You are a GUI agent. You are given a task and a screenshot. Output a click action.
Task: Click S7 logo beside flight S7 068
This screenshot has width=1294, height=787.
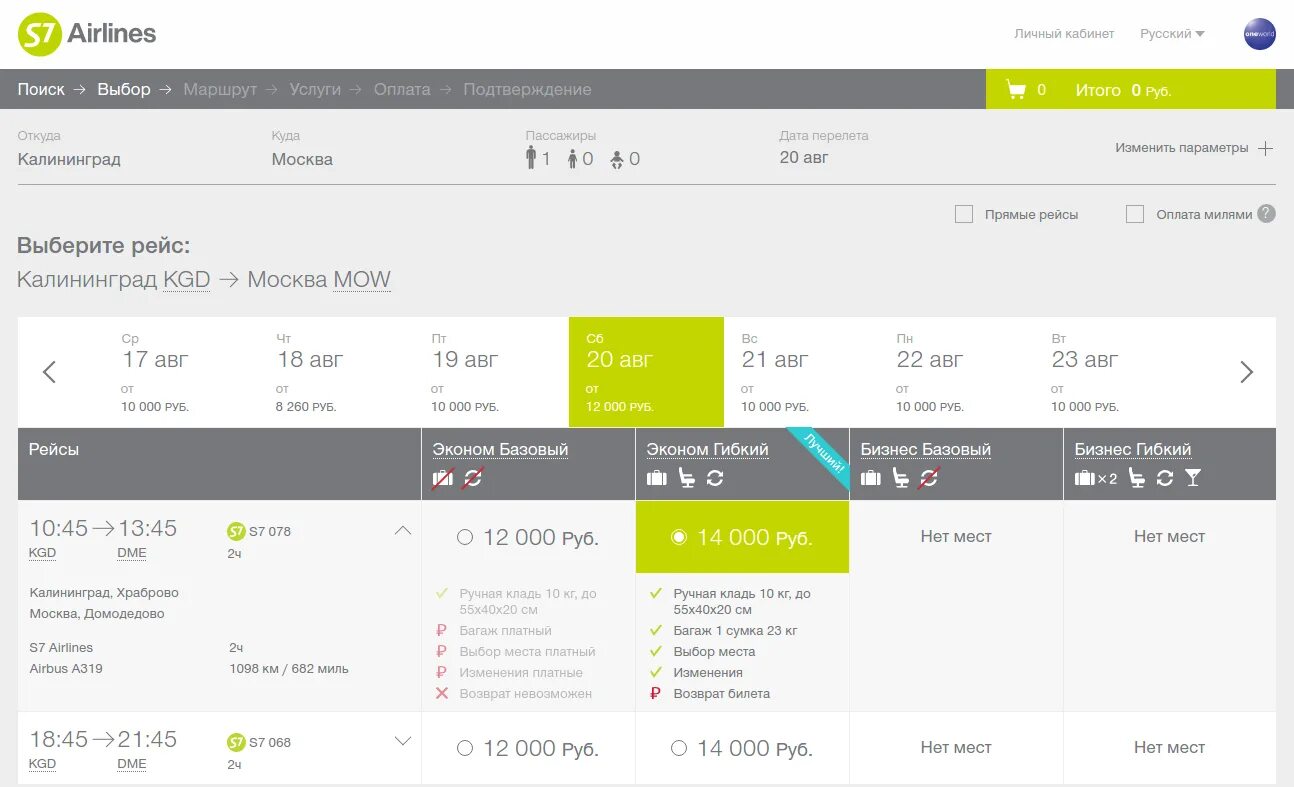click(x=236, y=742)
